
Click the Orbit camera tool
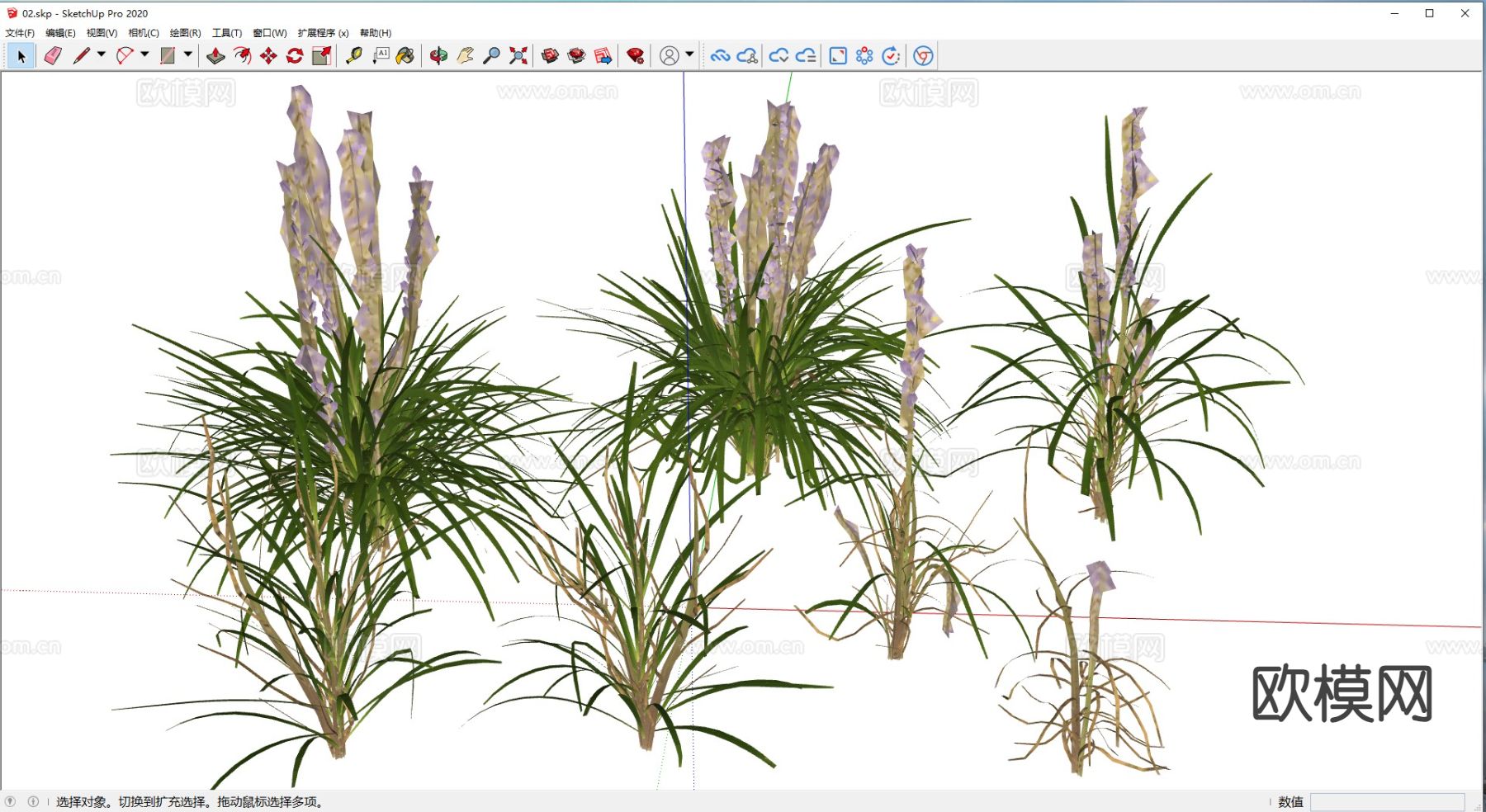(x=438, y=56)
